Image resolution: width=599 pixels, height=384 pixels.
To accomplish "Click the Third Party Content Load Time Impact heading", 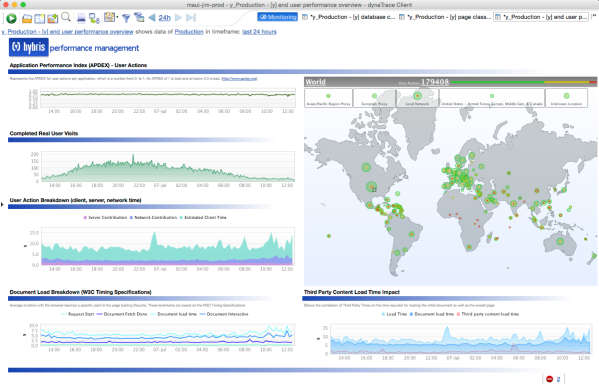I will pos(352,292).
